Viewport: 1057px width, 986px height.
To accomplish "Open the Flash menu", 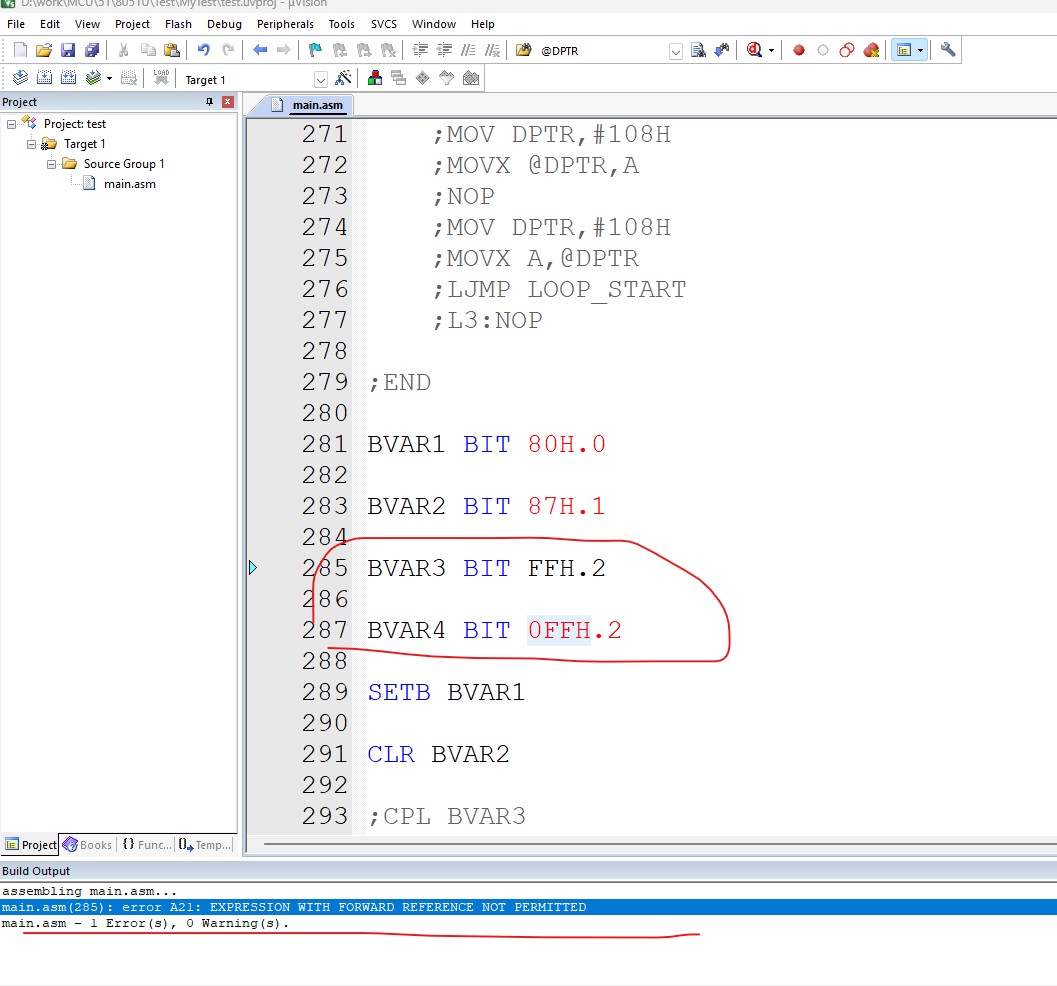I will [178, 24].
